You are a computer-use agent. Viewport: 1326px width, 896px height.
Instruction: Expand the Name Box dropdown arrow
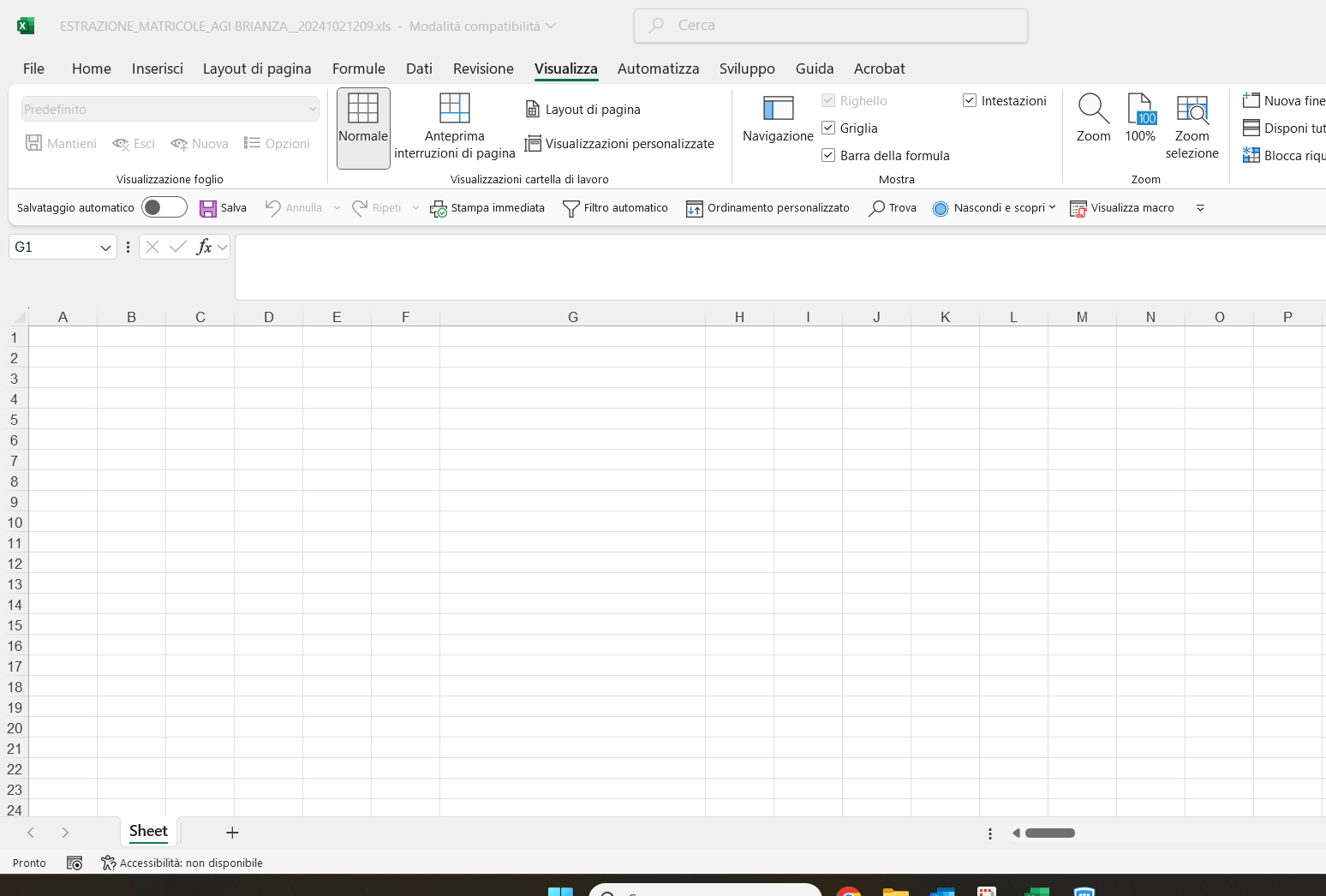105,248
